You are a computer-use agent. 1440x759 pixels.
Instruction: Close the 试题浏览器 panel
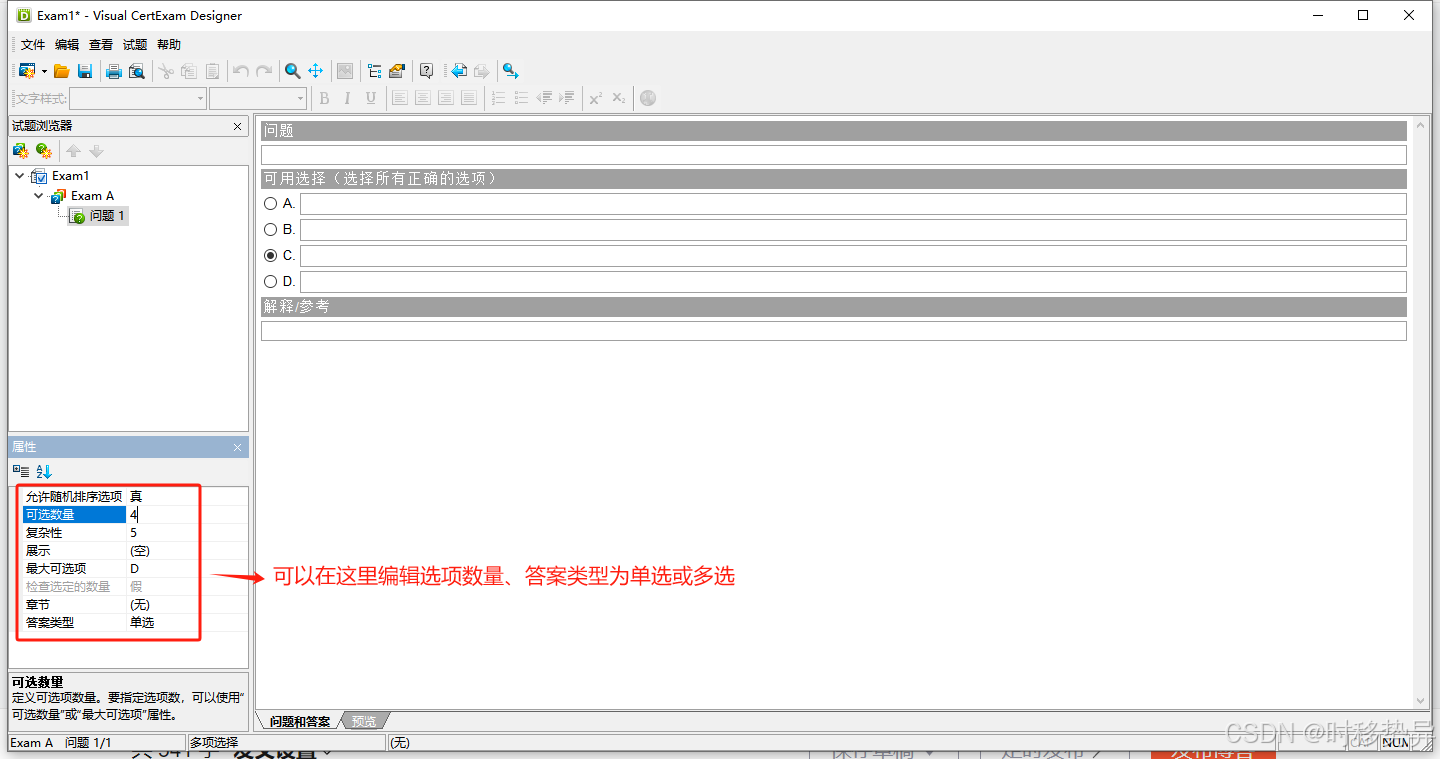tap(238, 126)
